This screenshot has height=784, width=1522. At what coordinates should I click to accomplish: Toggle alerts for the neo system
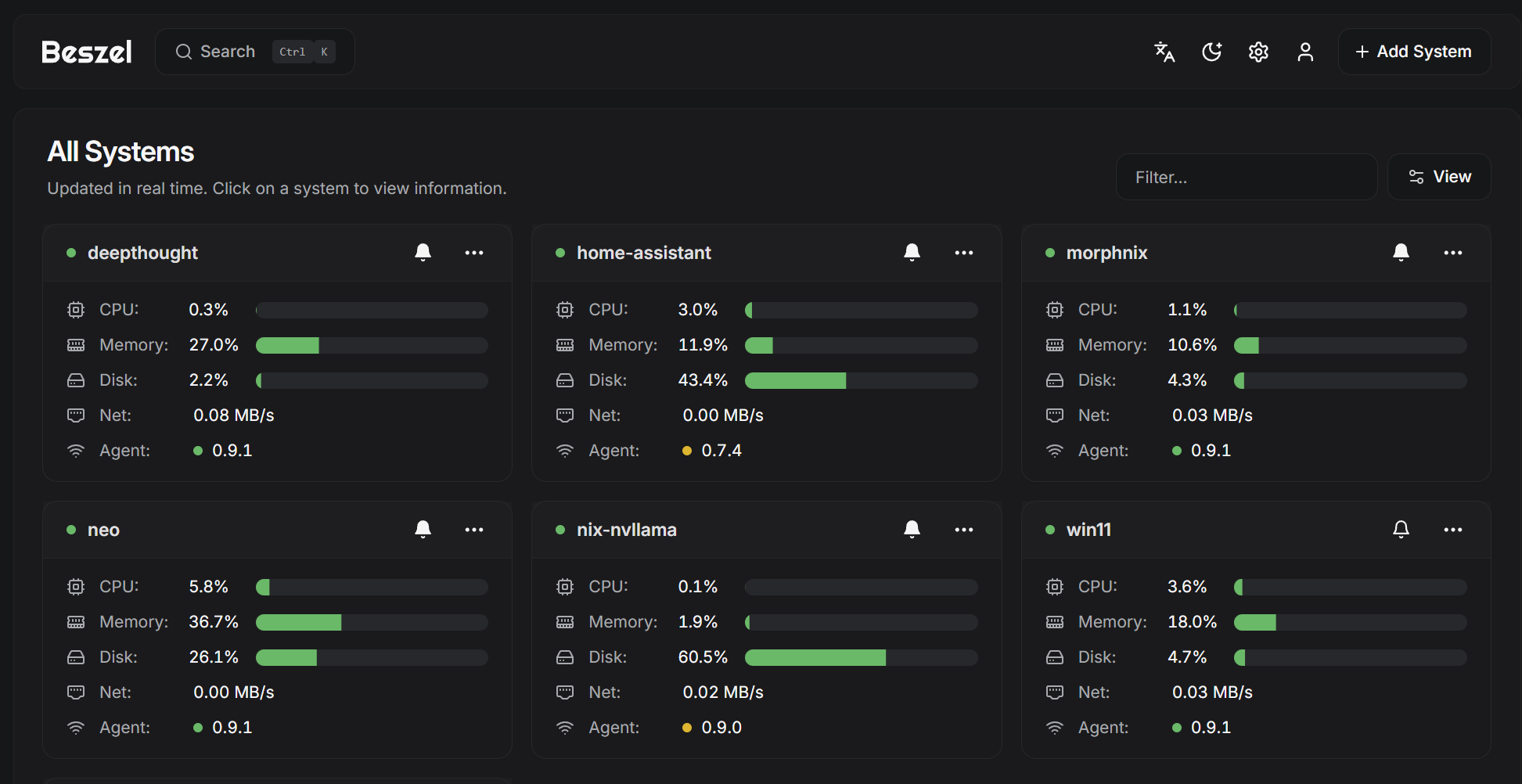423,529
